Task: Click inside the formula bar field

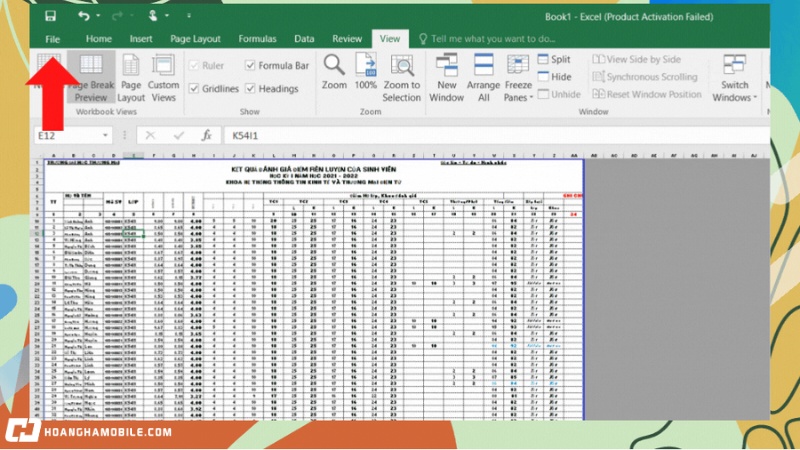Action: click(450, 135)
